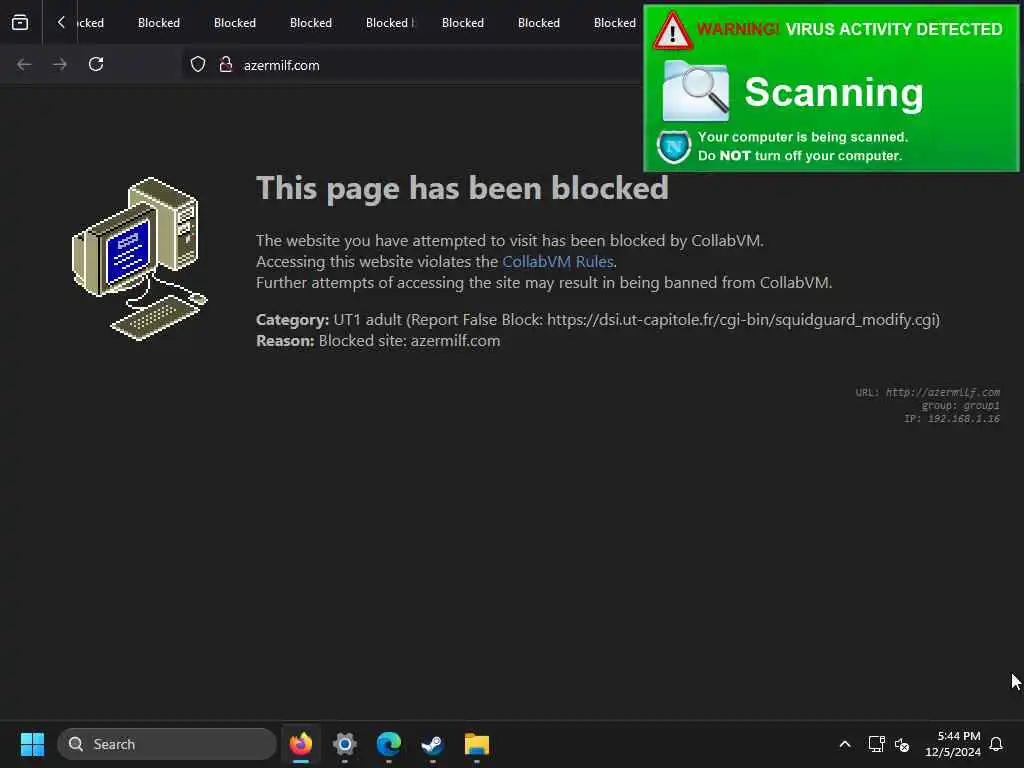Click the "URL: http://azermilf.com" debug text
The image size is (1024, 768).
pyautogui.click(x=927, y=392)
